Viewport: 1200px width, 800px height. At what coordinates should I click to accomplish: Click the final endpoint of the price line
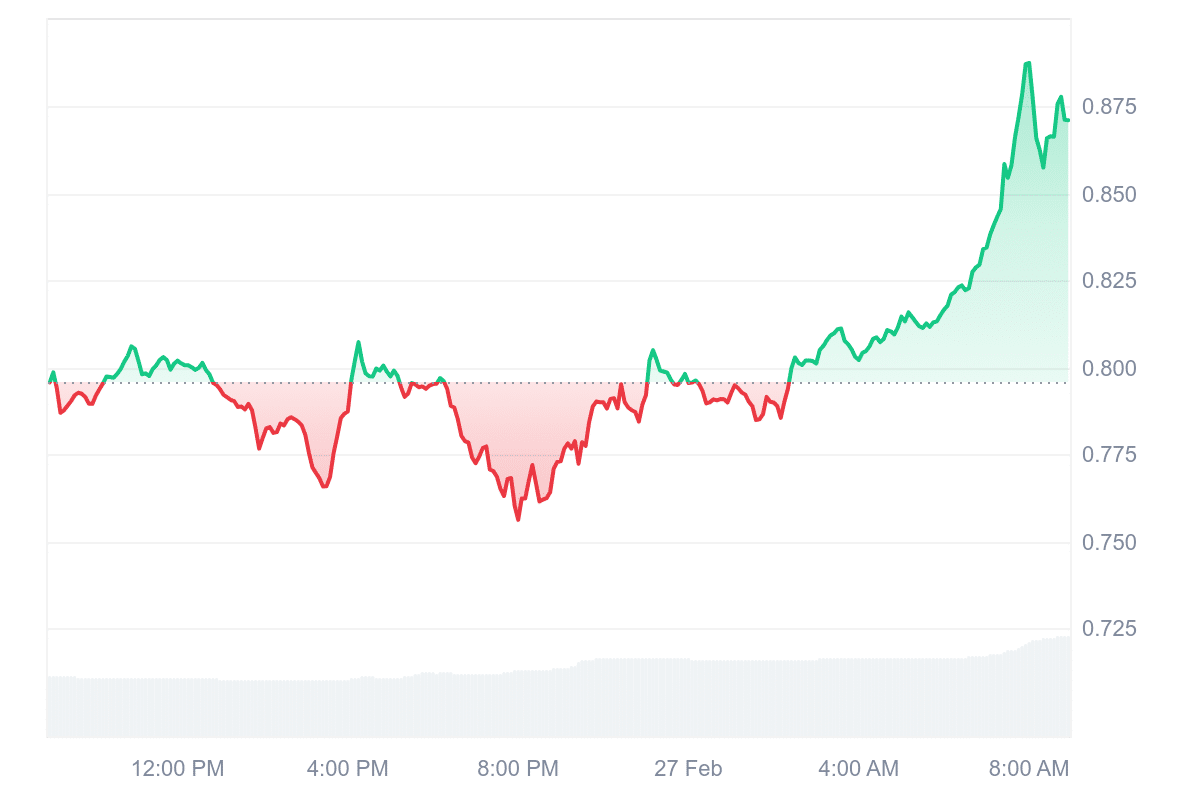coord(1068,120)
